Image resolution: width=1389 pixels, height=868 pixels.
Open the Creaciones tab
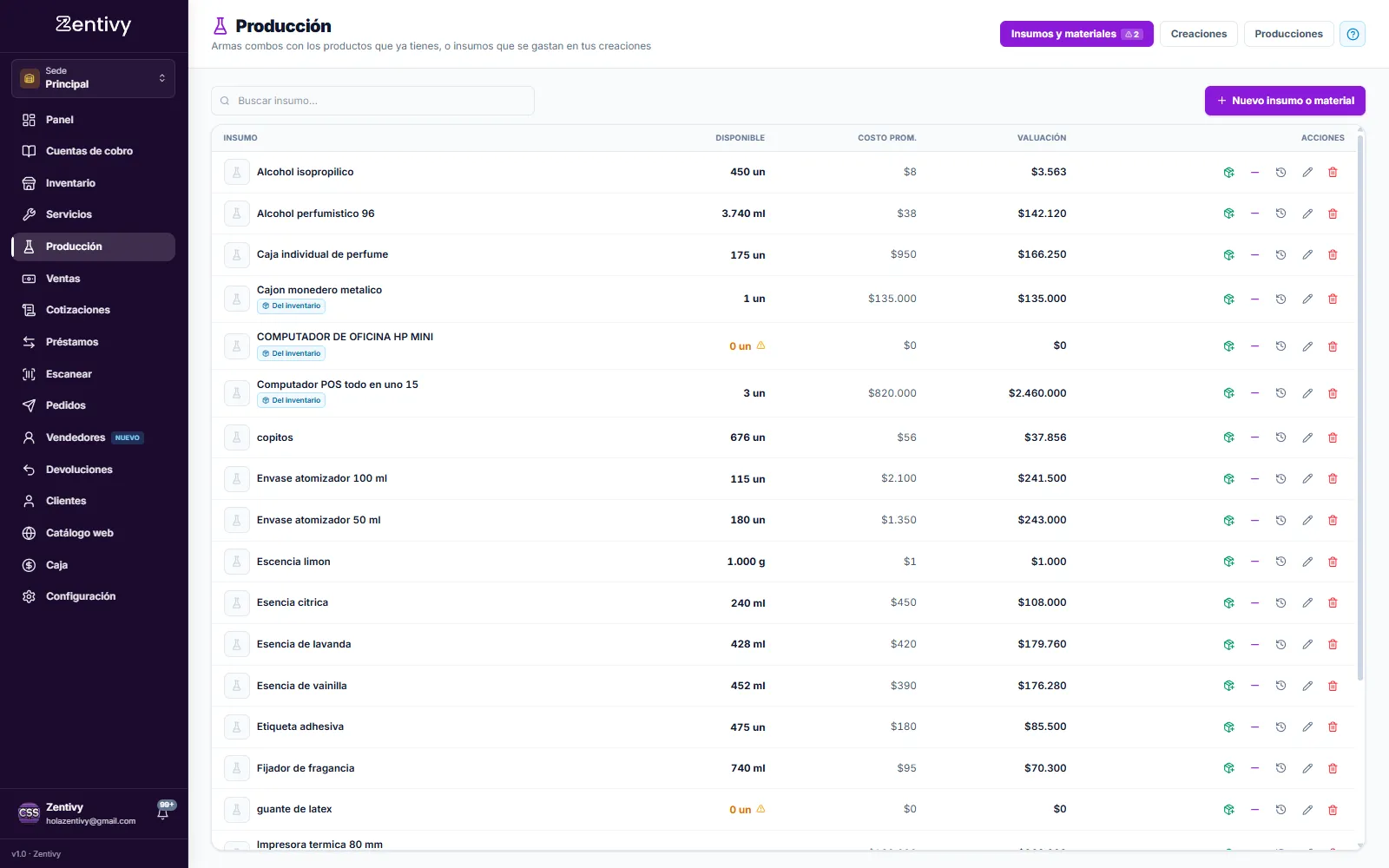click(1198, 34)
